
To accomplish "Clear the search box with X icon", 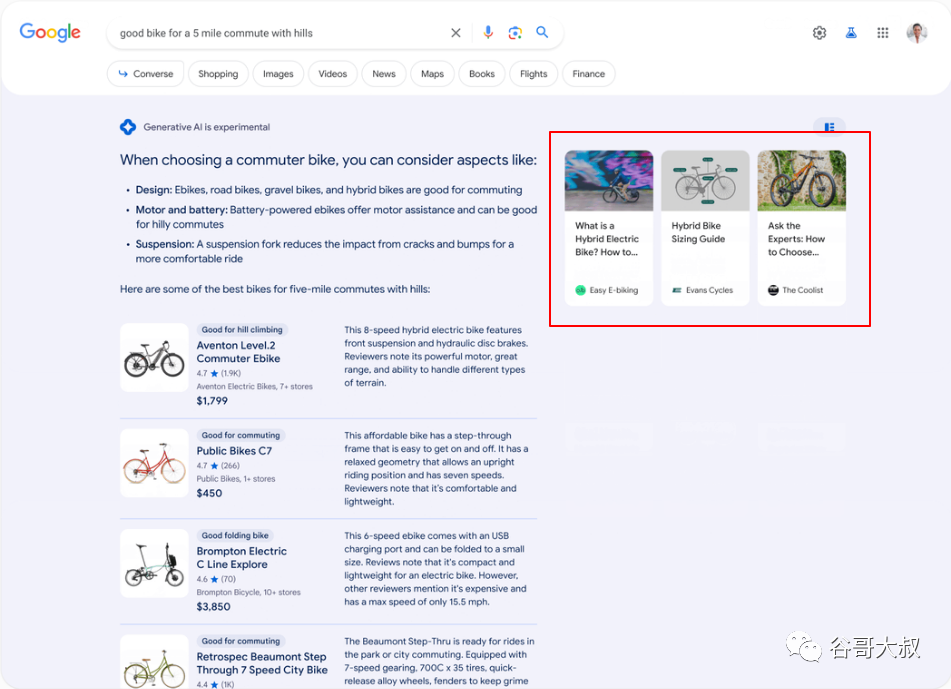I will [455, 33].
